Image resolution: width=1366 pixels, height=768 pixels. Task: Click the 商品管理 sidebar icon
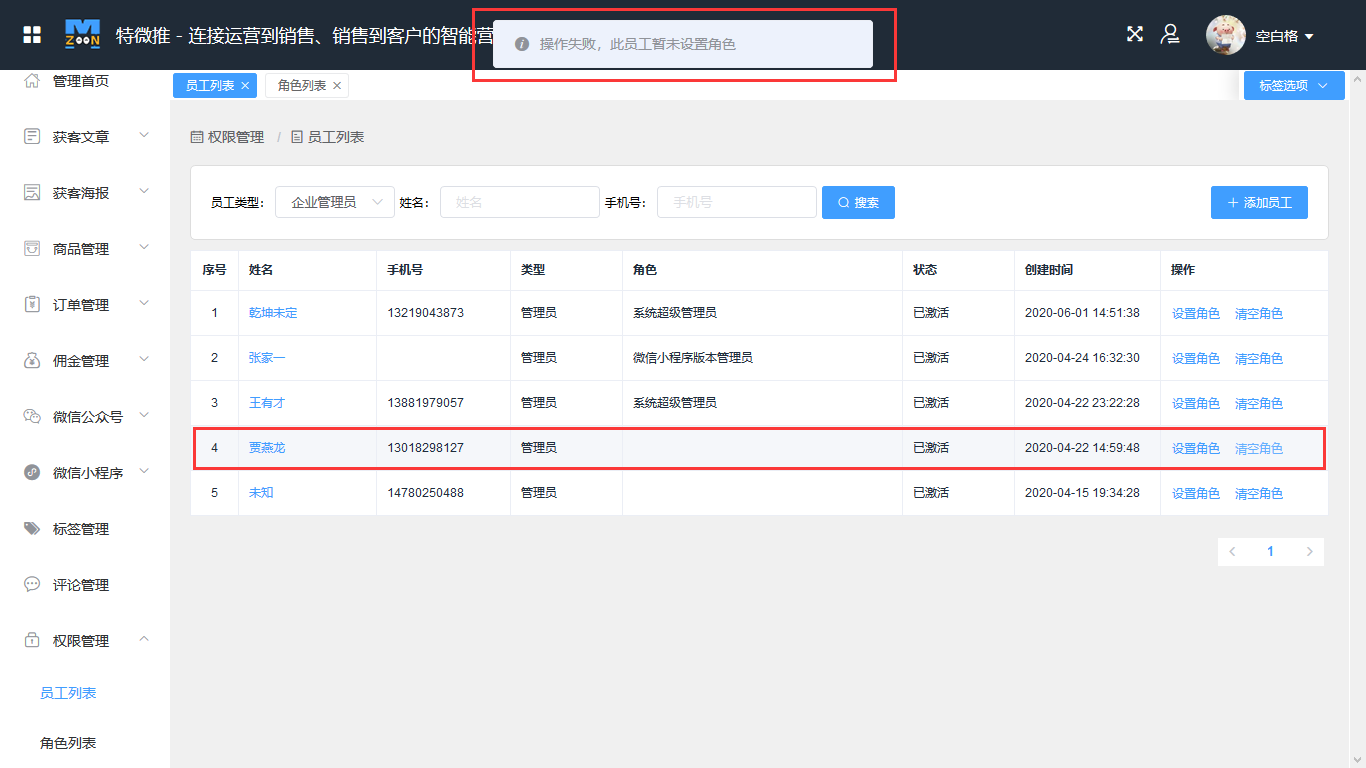coord(32,248)
